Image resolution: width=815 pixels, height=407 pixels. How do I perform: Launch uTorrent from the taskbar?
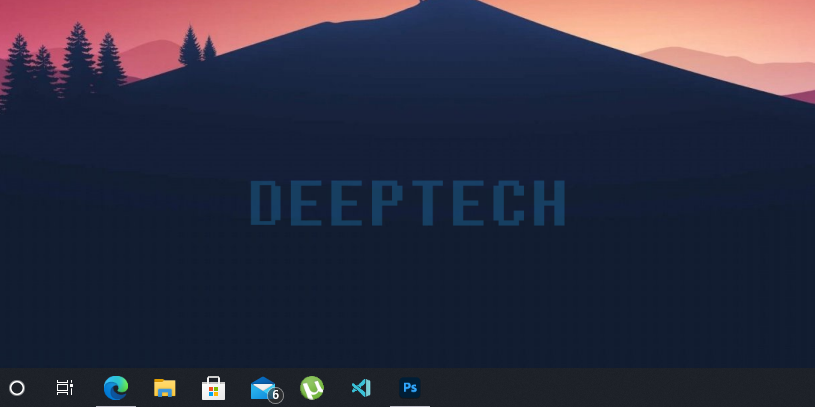pos(312,388)
